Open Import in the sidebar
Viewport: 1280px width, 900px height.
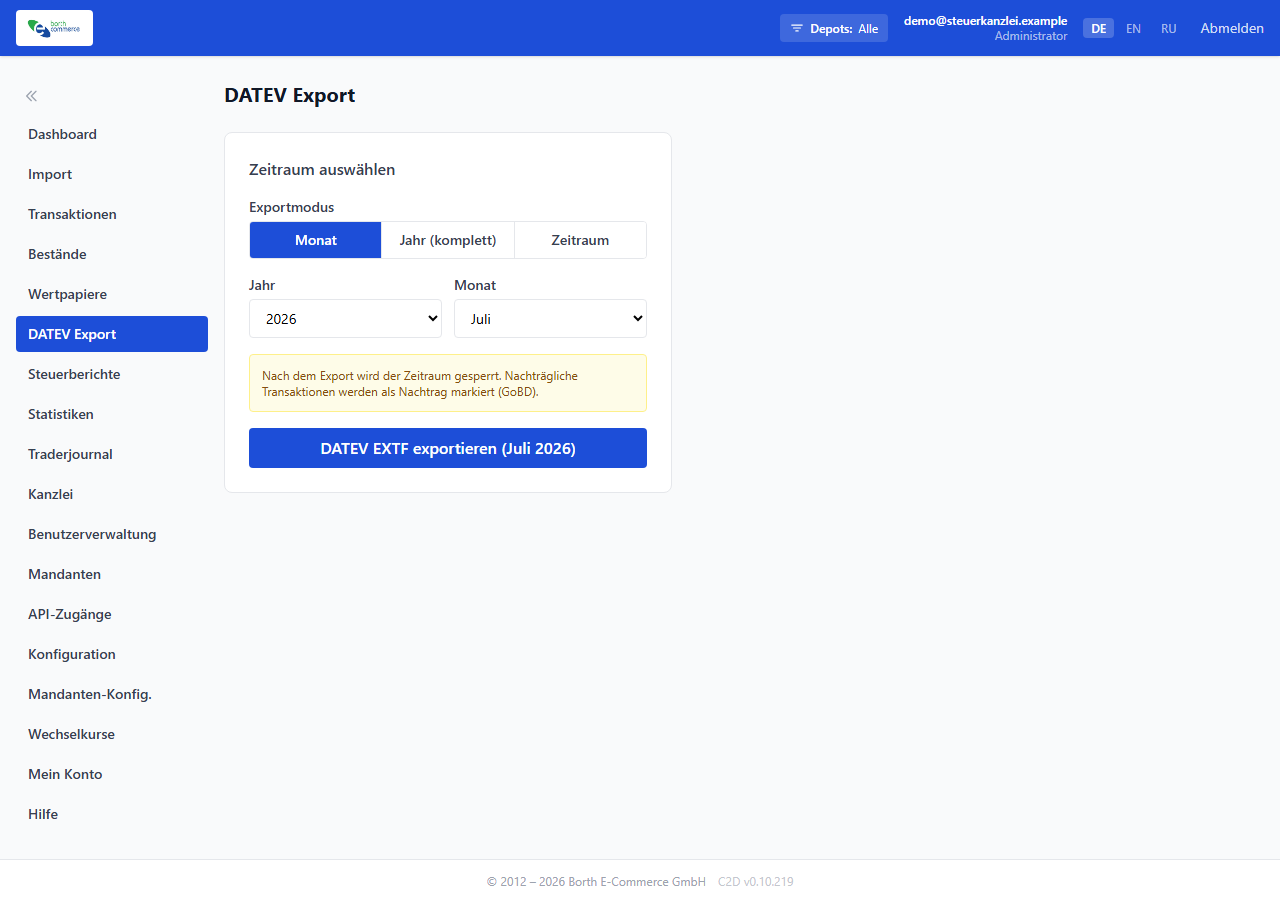pos(112,174)
